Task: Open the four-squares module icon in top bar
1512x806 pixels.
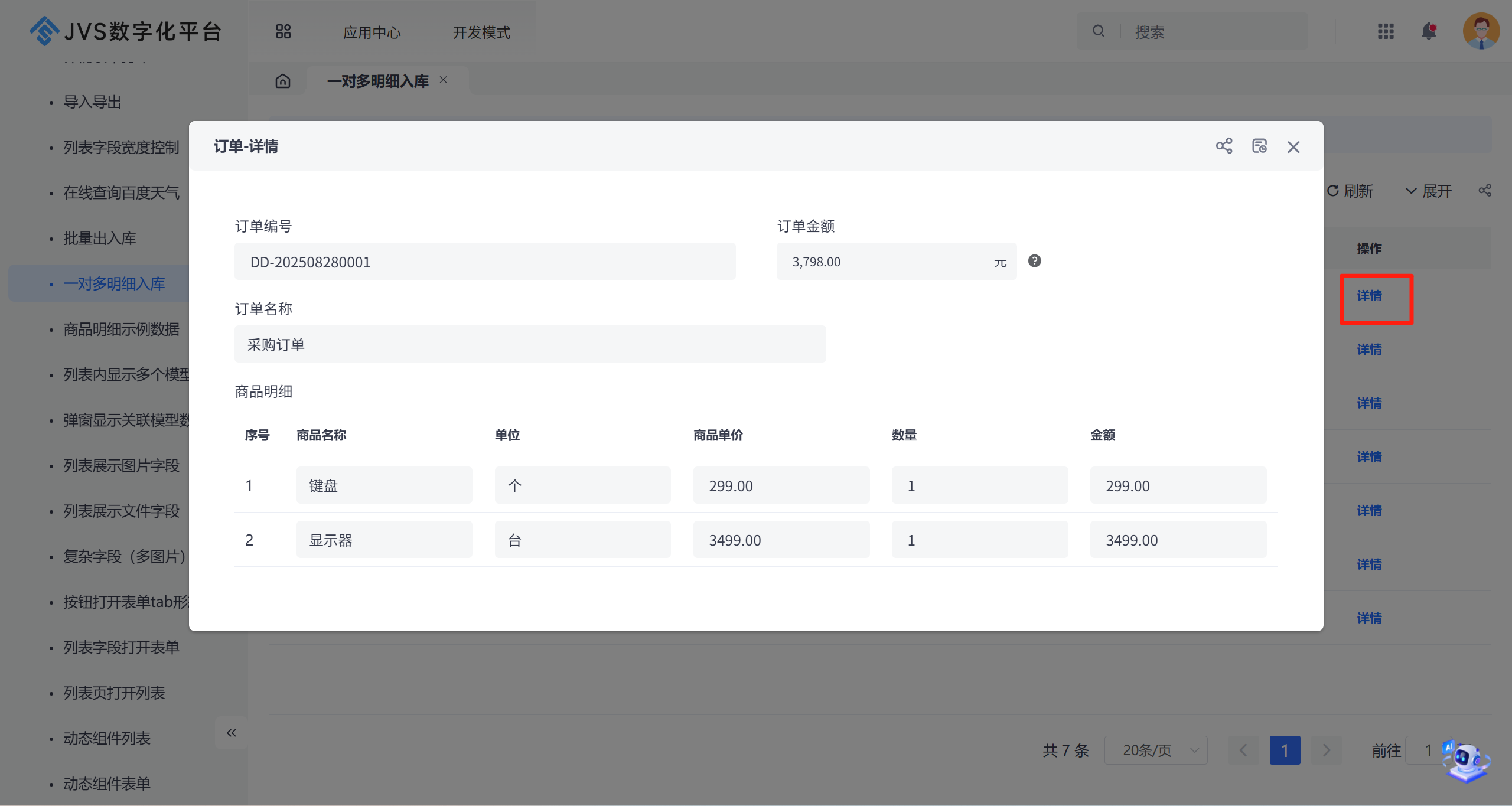Action: coord(283,31)
